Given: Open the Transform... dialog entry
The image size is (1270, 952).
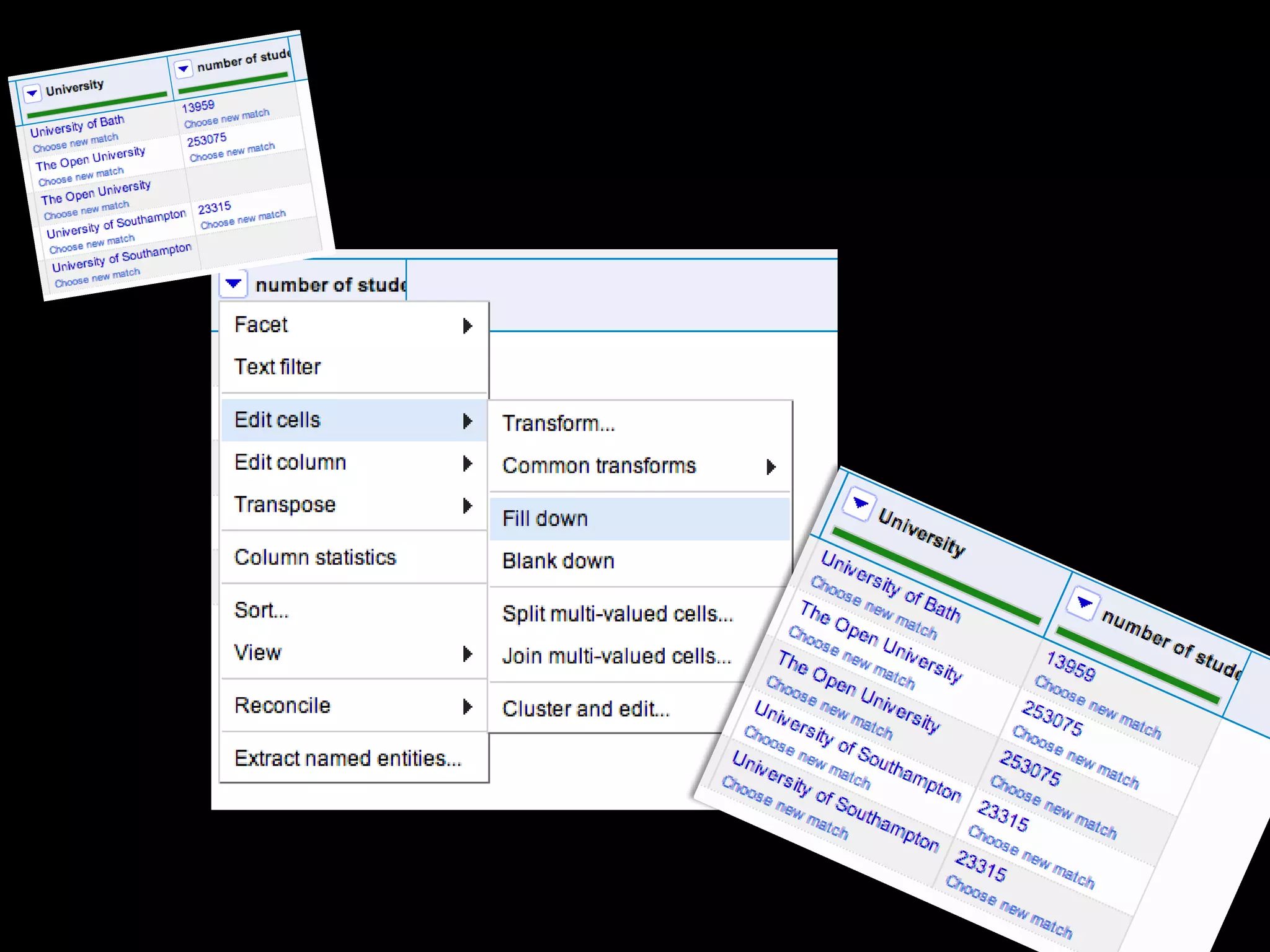Looking at the screenshot, I should click(558, 423).
